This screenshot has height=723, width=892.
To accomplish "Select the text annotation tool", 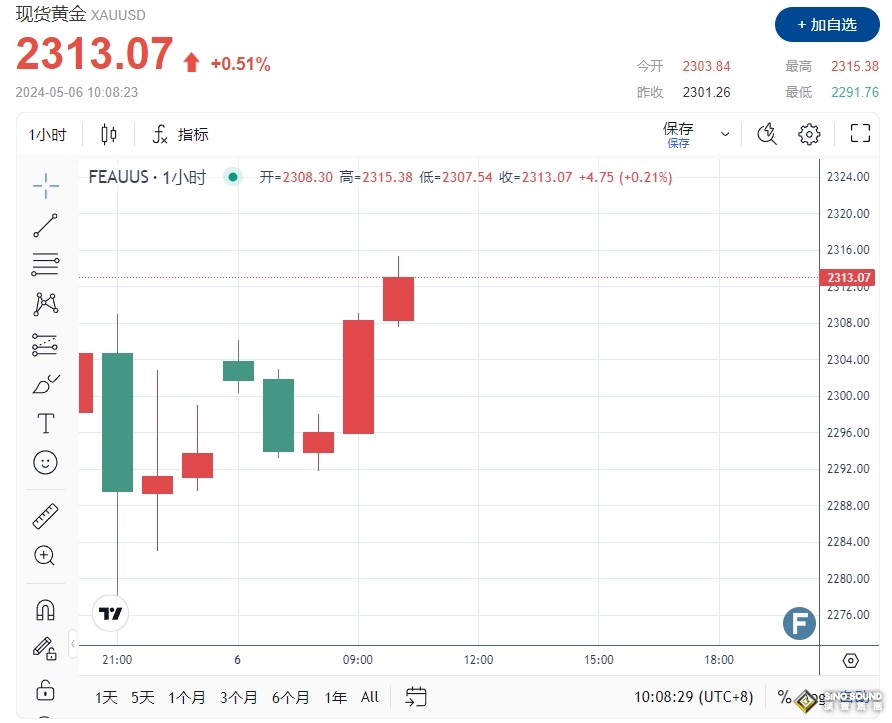I will 45,423.
